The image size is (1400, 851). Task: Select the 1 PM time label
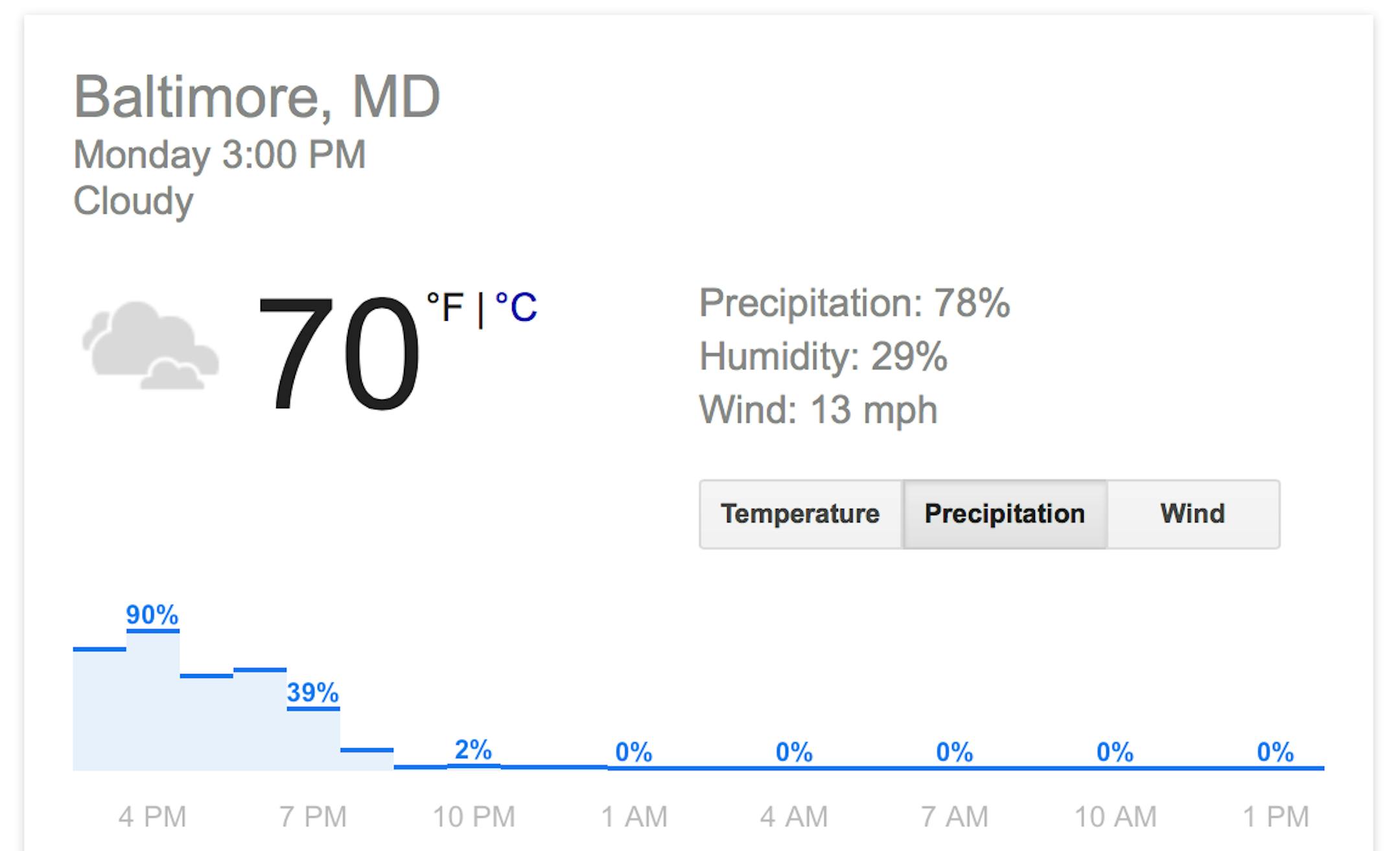(1276, 817)
